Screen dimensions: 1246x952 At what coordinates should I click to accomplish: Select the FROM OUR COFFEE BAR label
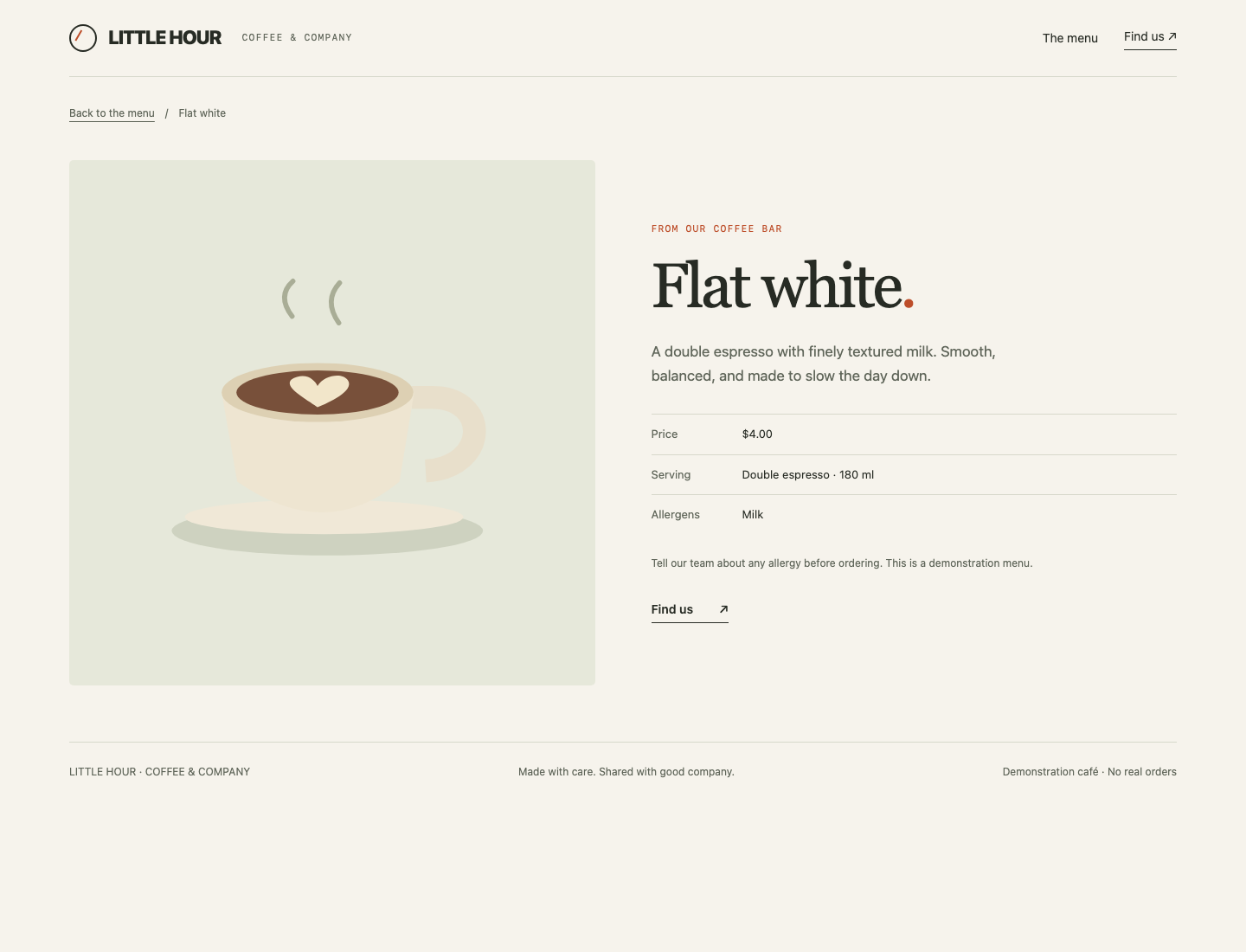(x=716, y=229)
